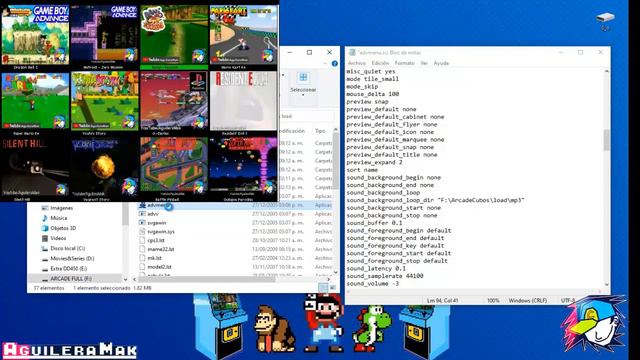Click the cps3.lst file icon
640x360 pixels.
point(142,240)
